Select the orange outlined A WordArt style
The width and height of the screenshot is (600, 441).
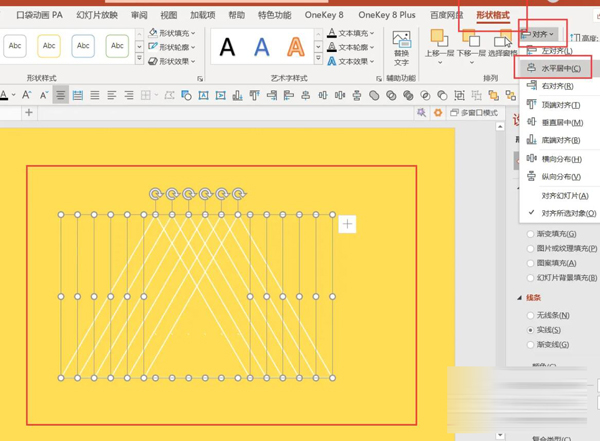[296, 47]
